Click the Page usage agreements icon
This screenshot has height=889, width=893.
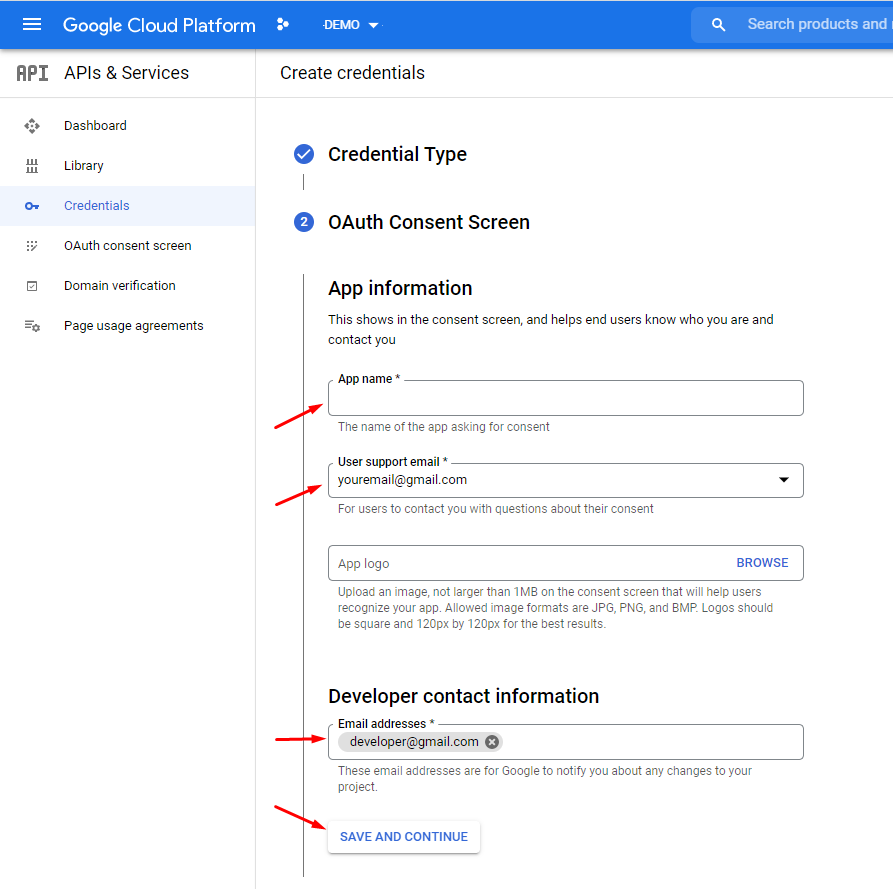(x=32, y=326)
